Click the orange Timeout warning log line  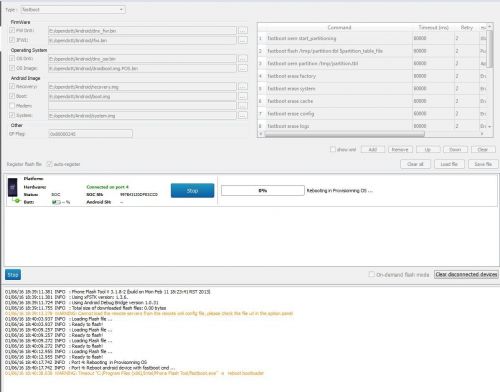pyautogui.click(x=134, y=373)
